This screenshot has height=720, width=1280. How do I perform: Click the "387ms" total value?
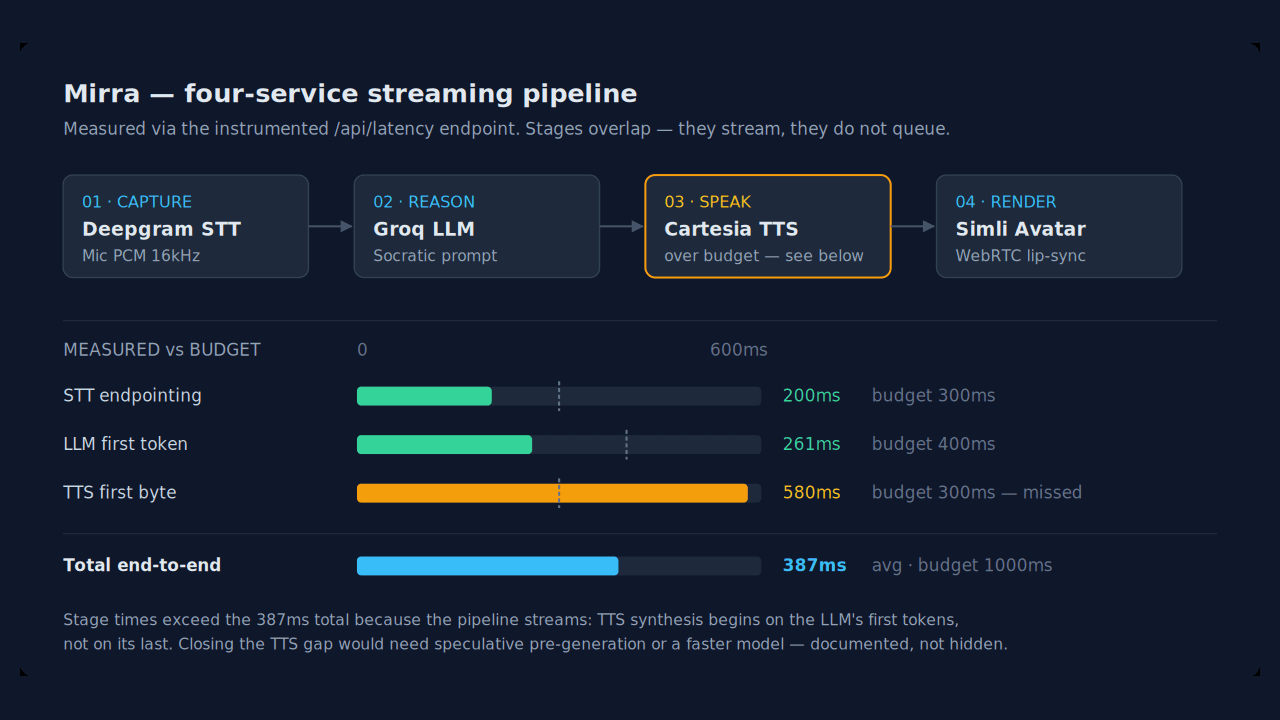coord(815,566)
